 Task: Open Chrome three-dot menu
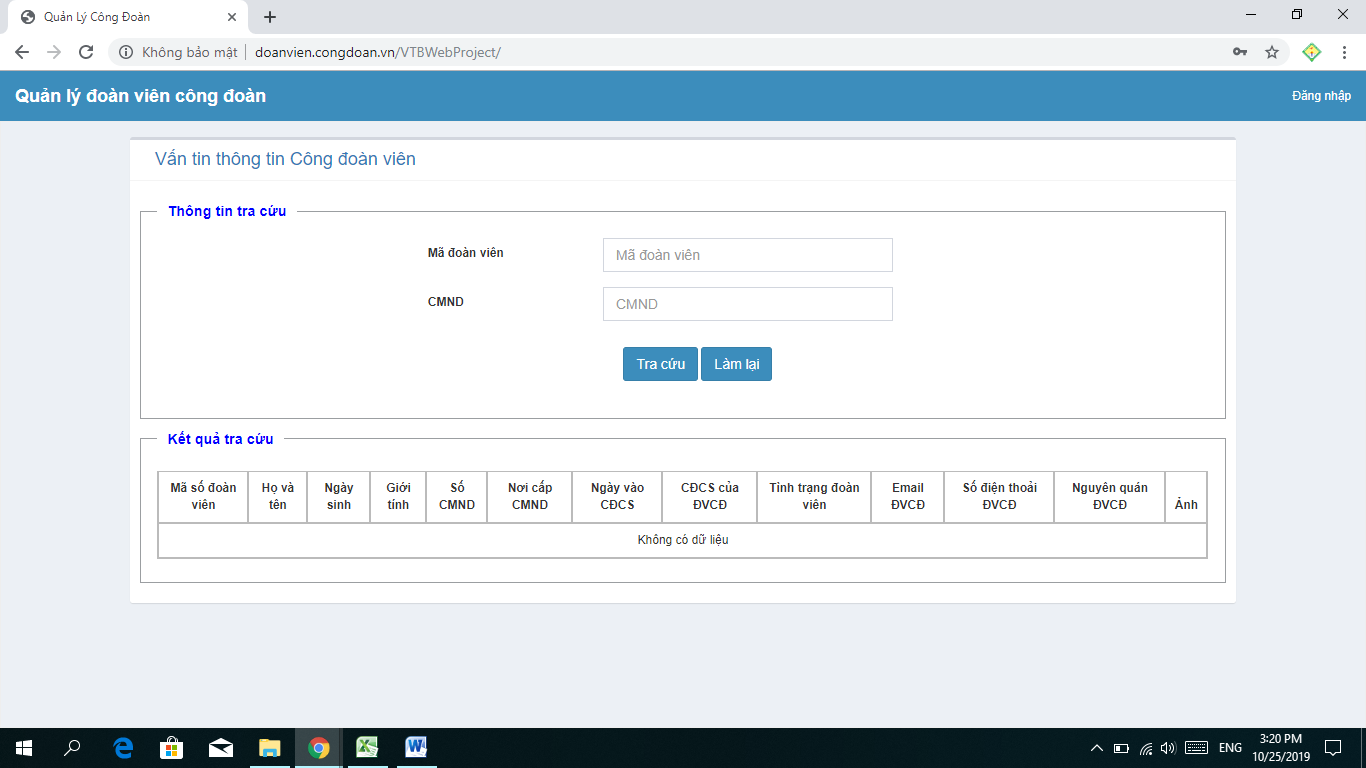[x=1344, y=52]
